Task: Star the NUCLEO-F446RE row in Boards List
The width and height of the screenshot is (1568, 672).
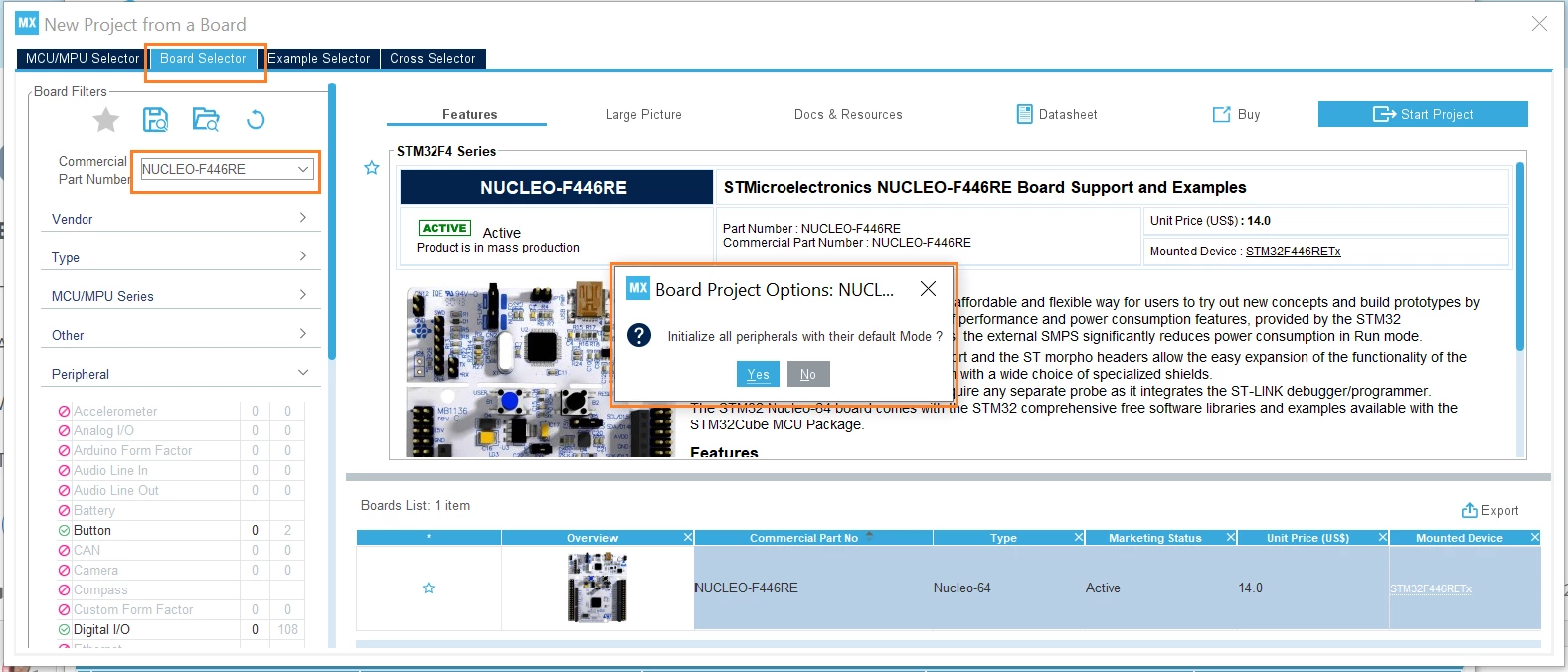Action: [x=429, y=588]
